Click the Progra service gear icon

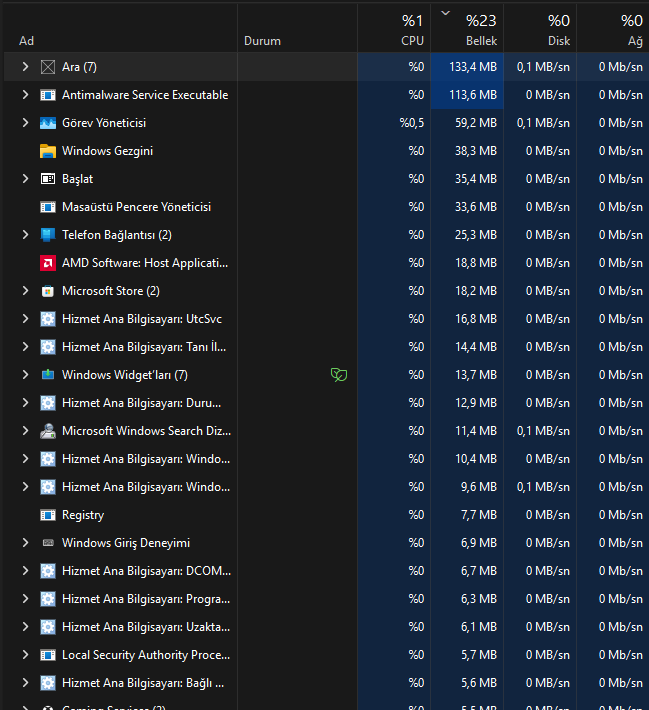[x=48, y=599]
